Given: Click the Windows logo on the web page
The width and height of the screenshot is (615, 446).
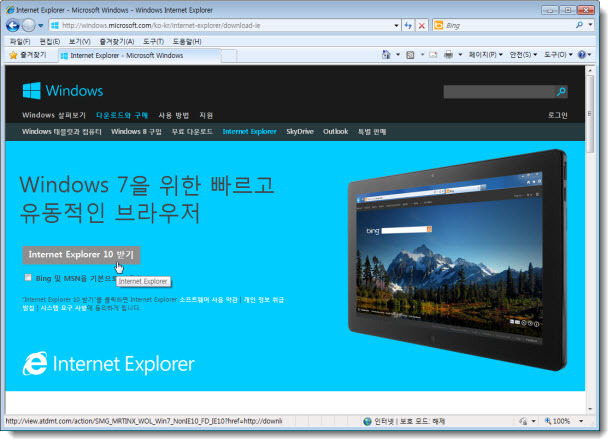Looking at the screenshot, I should coord(63,91).
